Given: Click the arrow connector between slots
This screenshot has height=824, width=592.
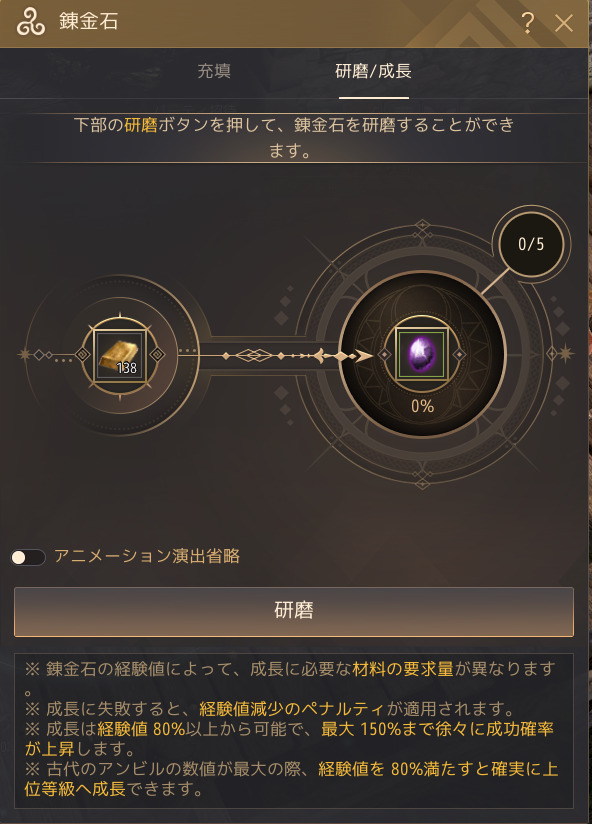Looking at the screenshot, I should (296, 356).
